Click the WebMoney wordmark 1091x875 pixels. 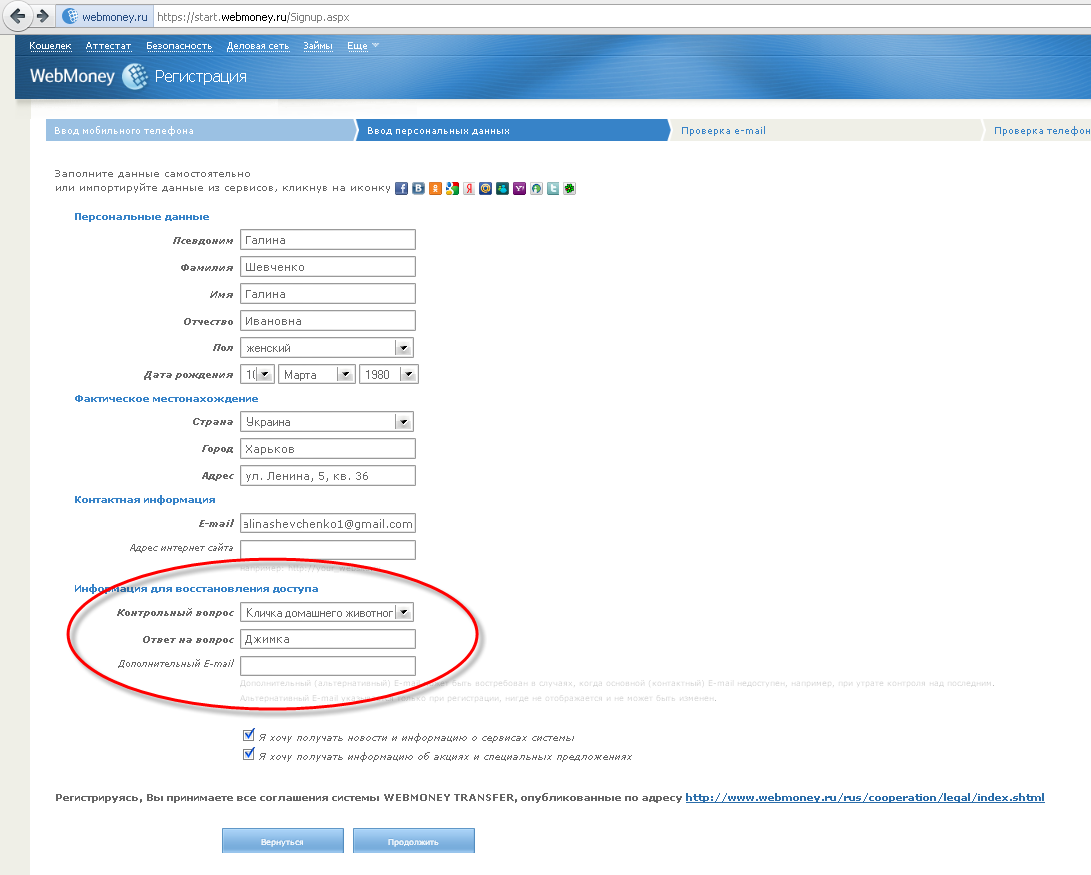click(x=72, y=76)
